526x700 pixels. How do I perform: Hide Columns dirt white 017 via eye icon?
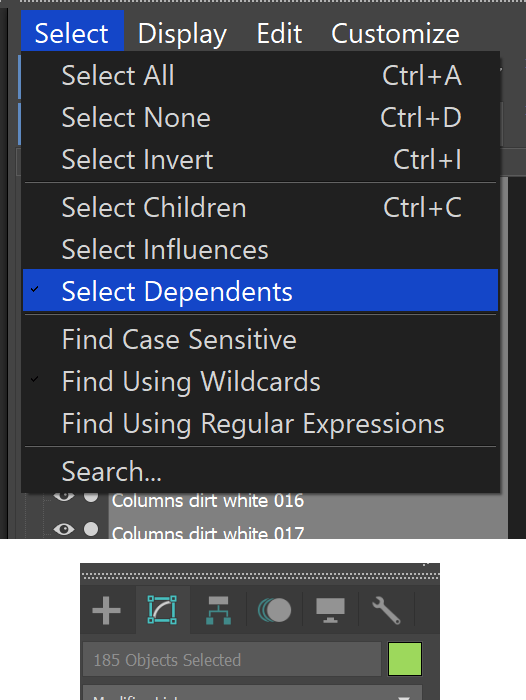[64, 529]
